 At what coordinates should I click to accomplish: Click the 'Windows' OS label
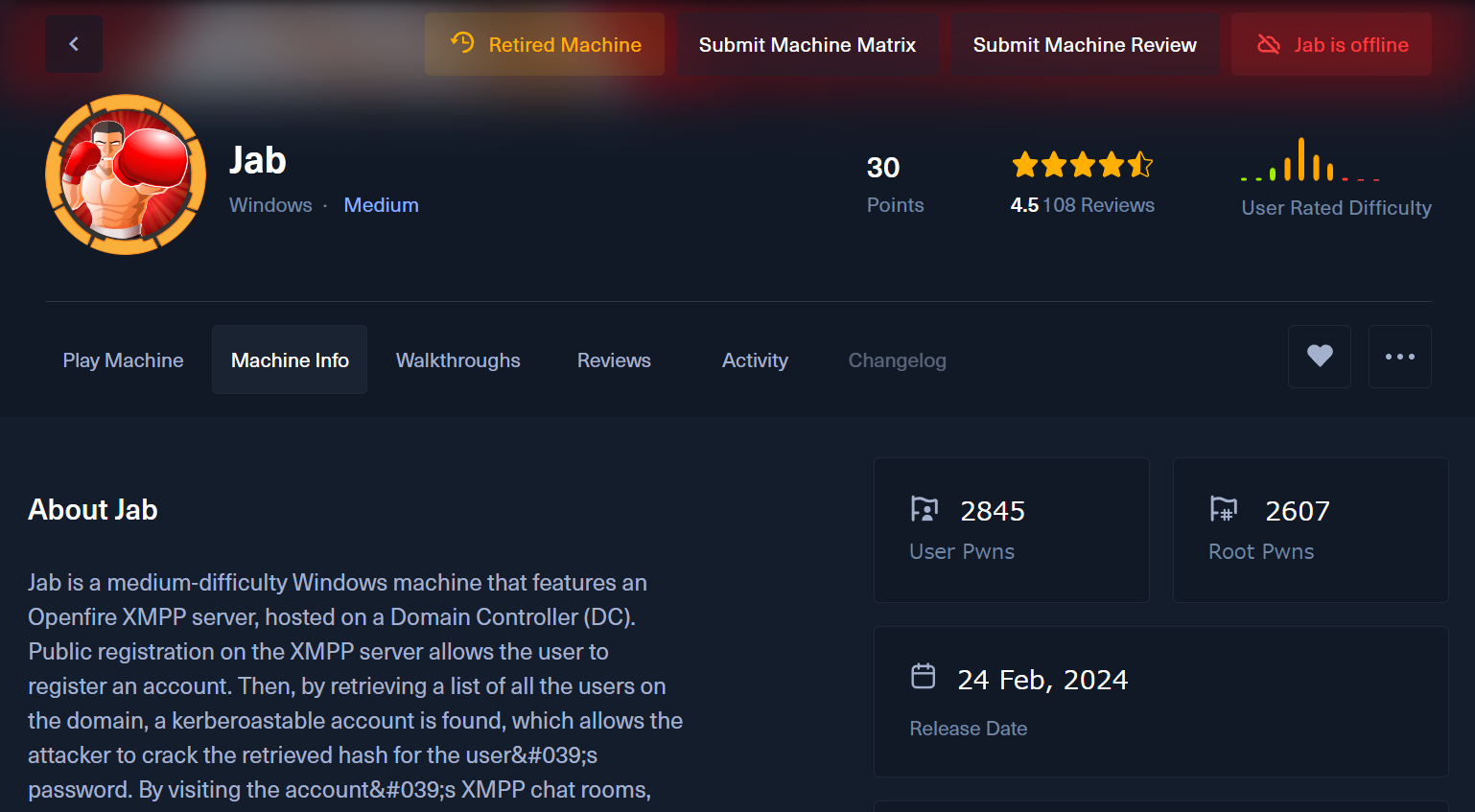(x=270, y=205)
